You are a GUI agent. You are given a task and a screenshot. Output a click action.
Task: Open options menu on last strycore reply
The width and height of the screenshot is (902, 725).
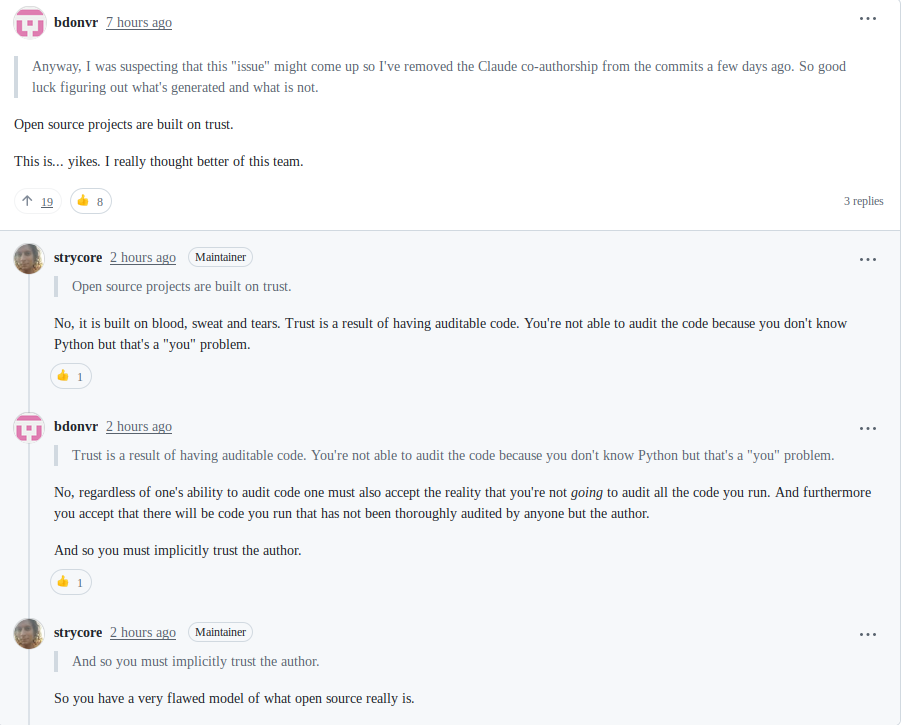pos(867,635)
